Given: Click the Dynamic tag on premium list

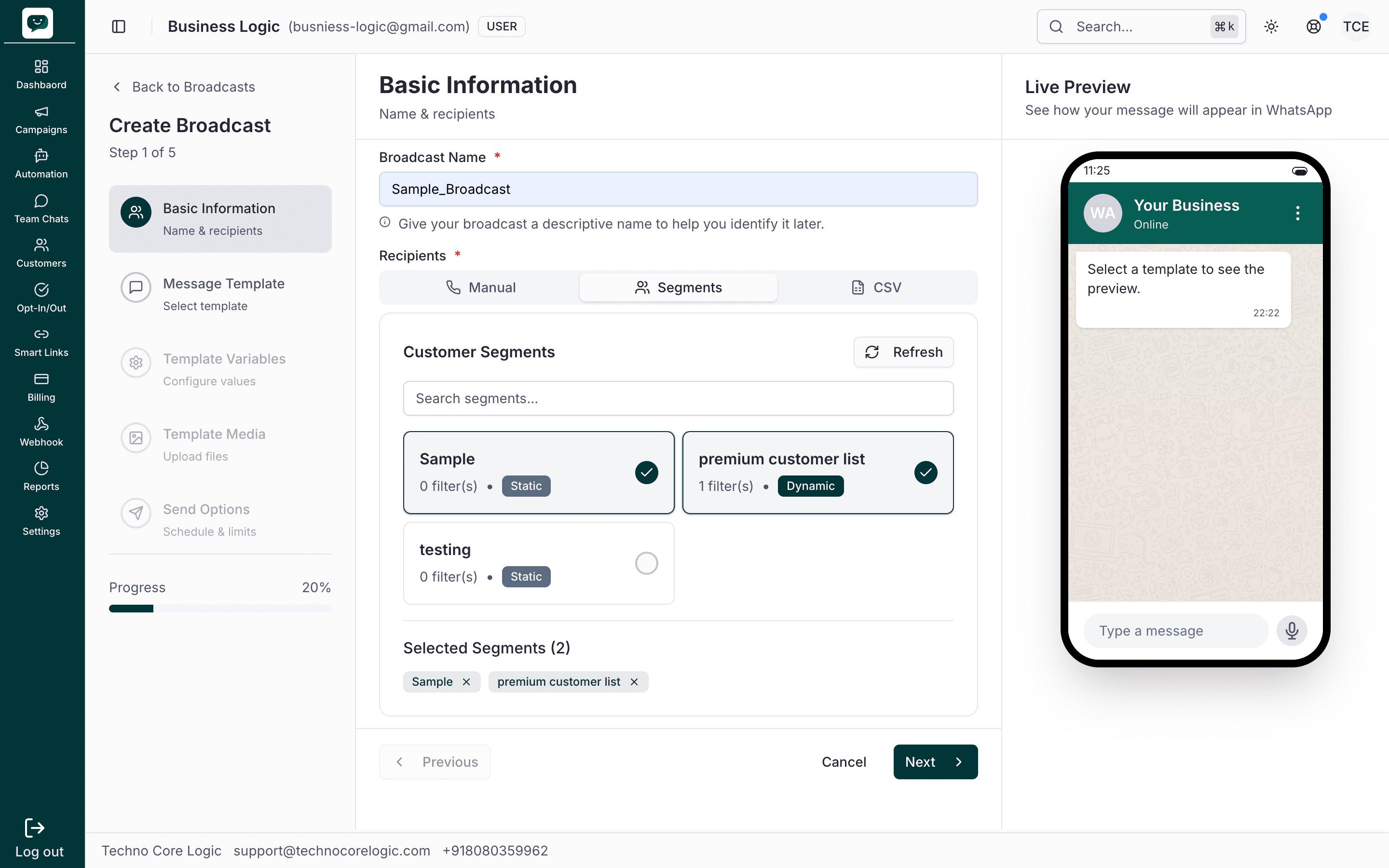Looking at the screenshot, I should [810, 486].
